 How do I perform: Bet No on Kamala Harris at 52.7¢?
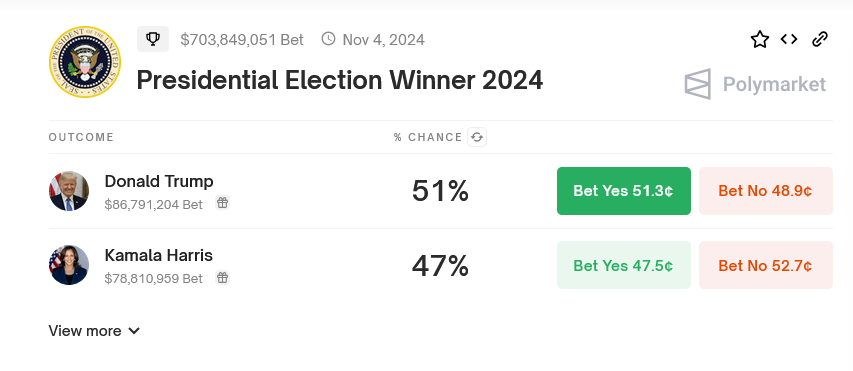pos(765,265)
